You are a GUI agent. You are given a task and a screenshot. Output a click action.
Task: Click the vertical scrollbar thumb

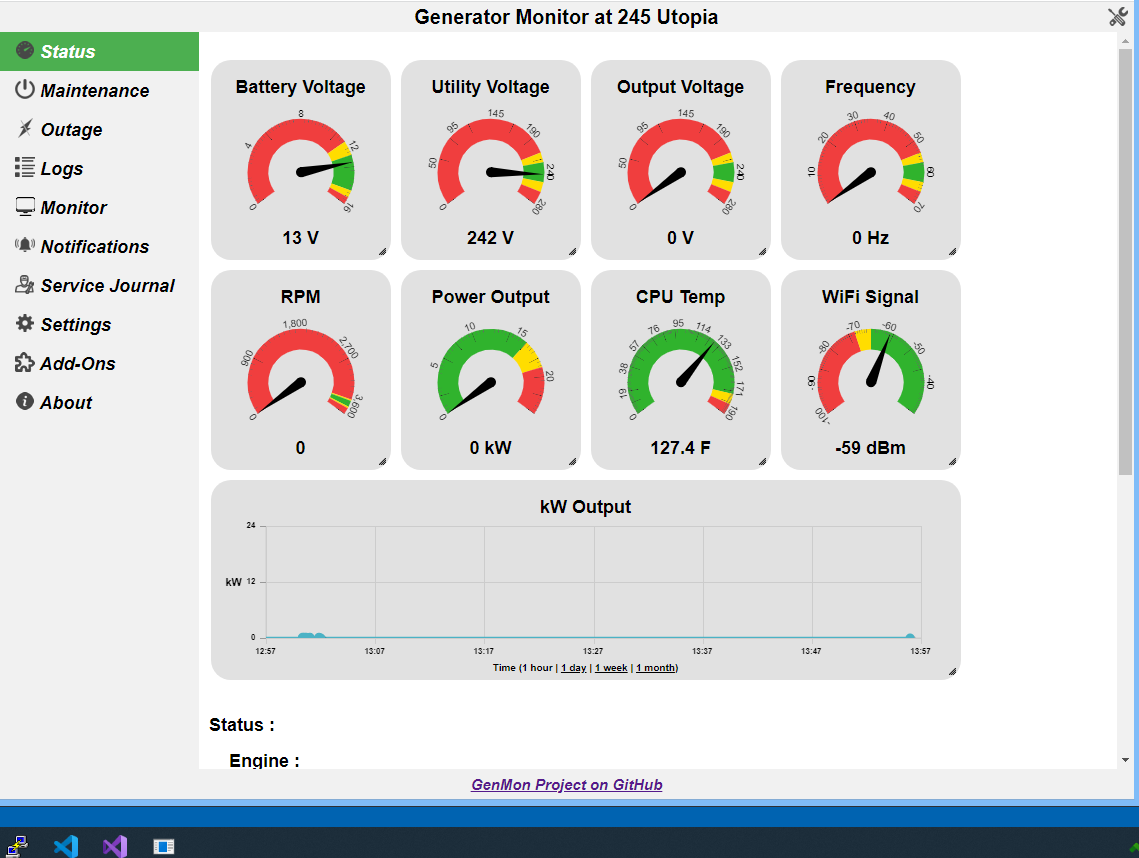click(1125, 262)
